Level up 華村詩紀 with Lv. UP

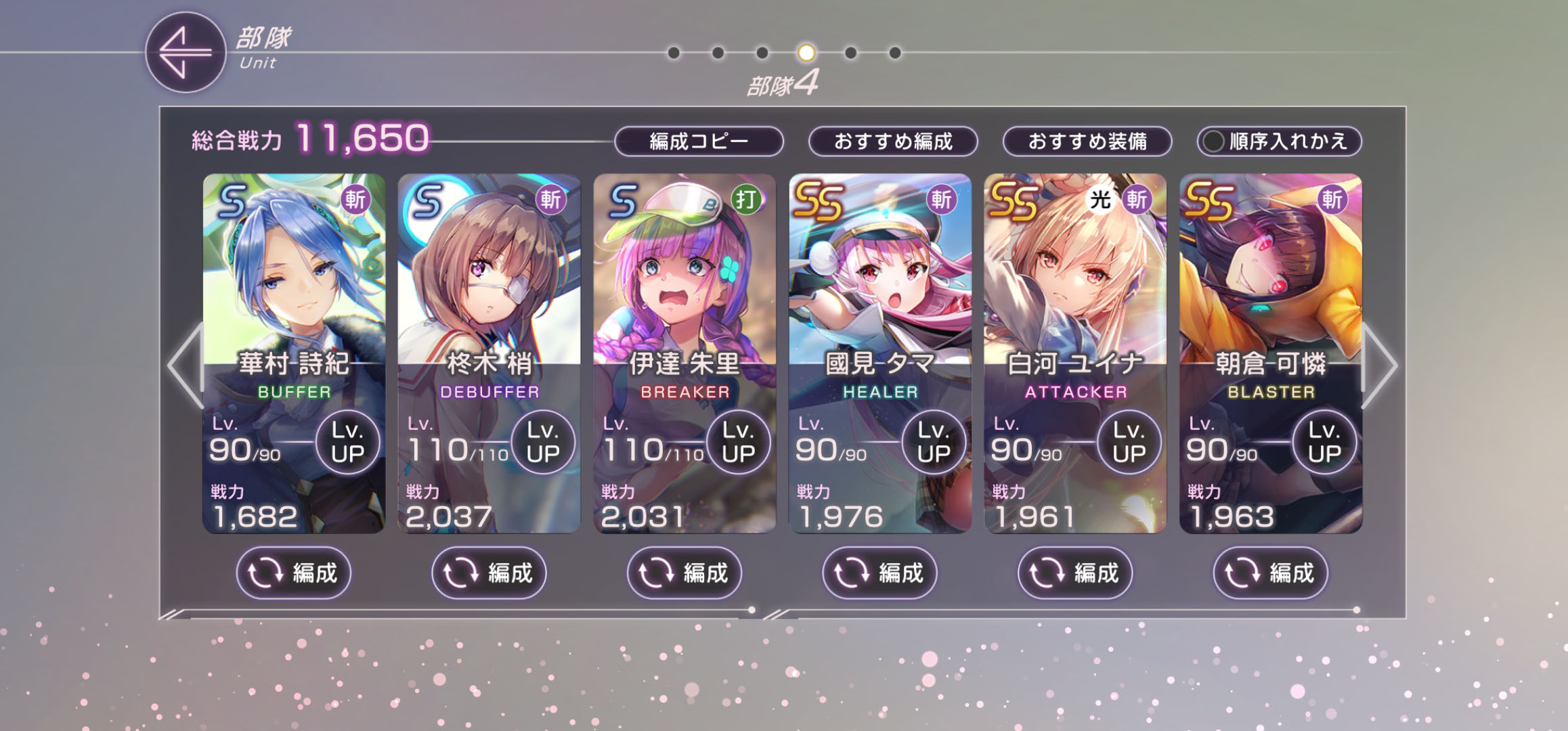coord(347,442)
